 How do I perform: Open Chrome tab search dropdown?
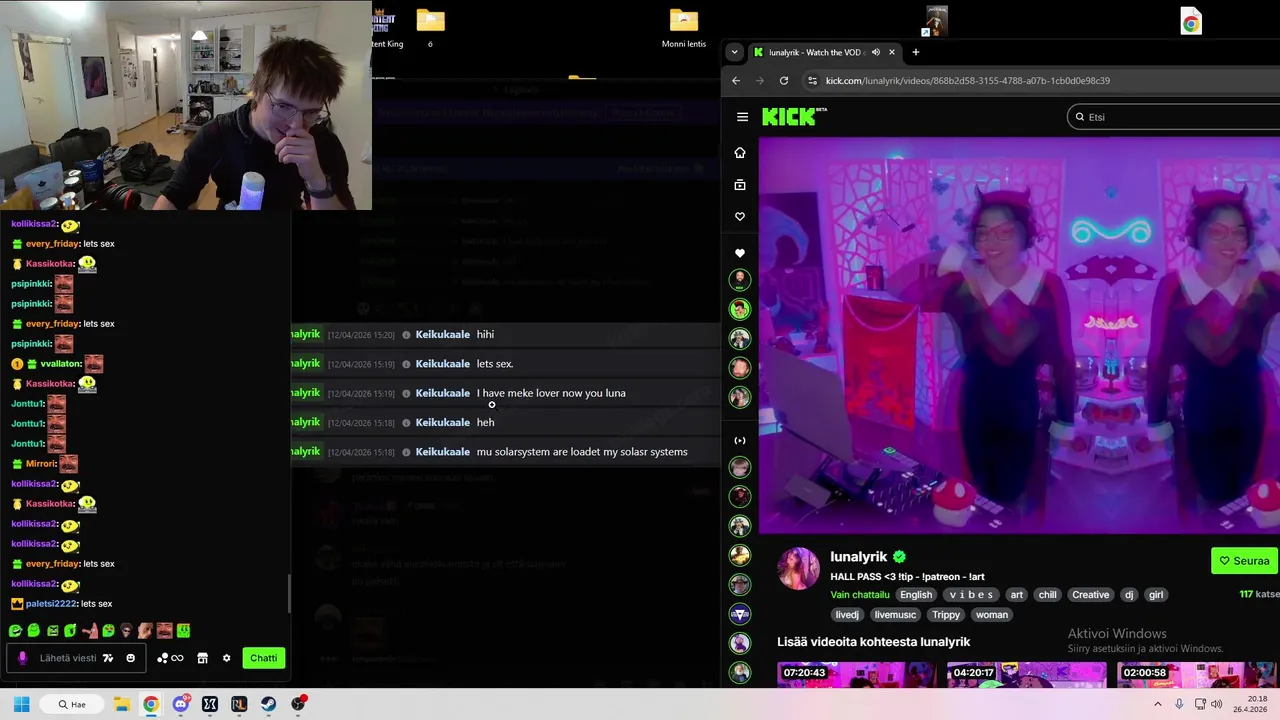[x=734, y=52]
